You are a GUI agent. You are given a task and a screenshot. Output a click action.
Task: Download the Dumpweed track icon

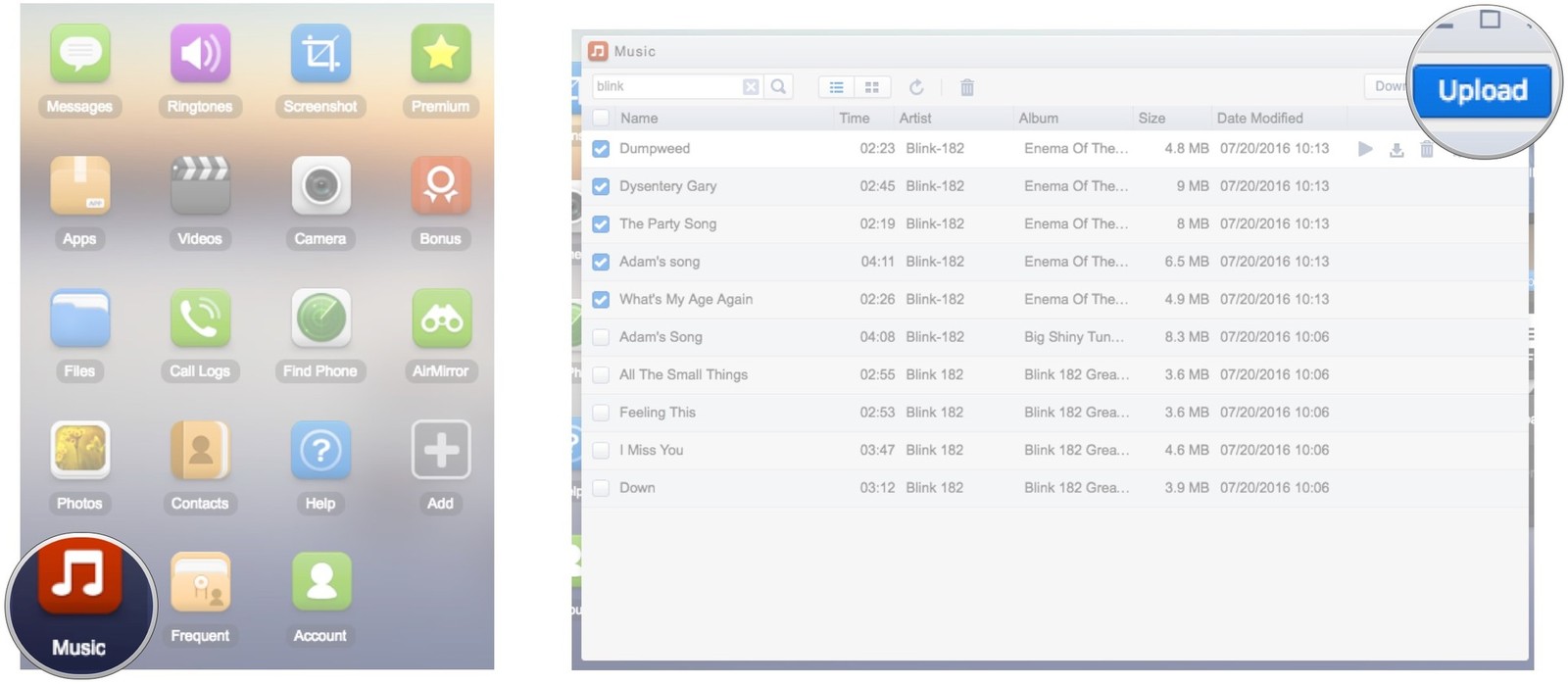point(1396,149)
